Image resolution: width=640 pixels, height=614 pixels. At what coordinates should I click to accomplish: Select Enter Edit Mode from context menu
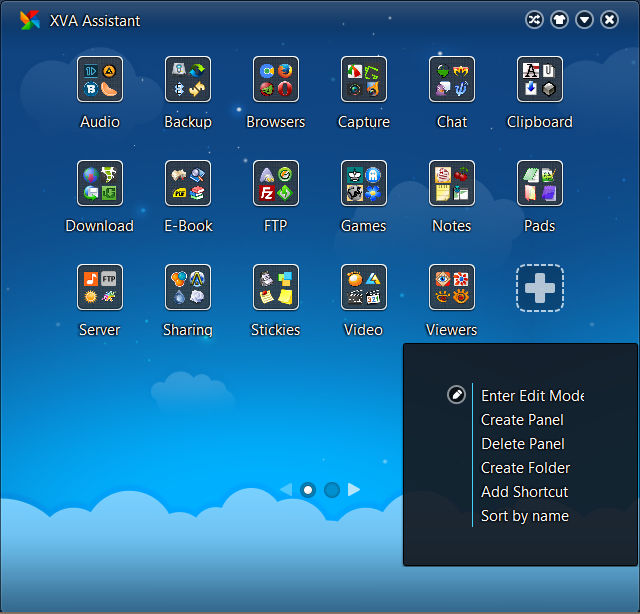point(533,396)
